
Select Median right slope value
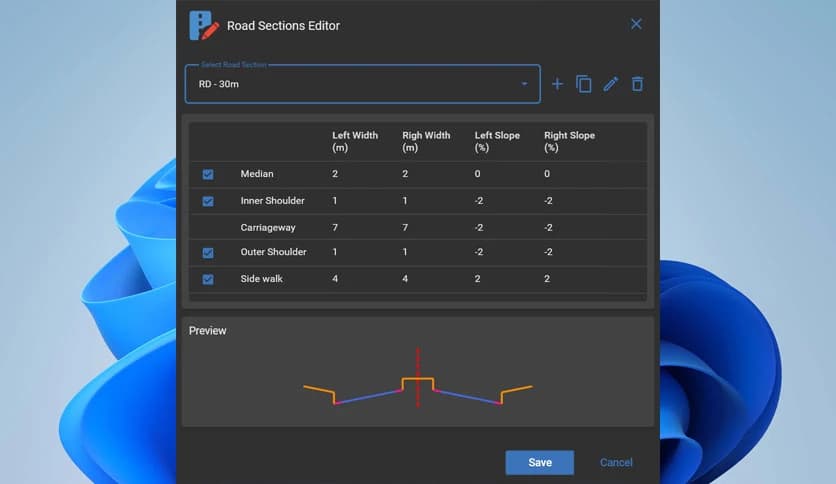547,174
